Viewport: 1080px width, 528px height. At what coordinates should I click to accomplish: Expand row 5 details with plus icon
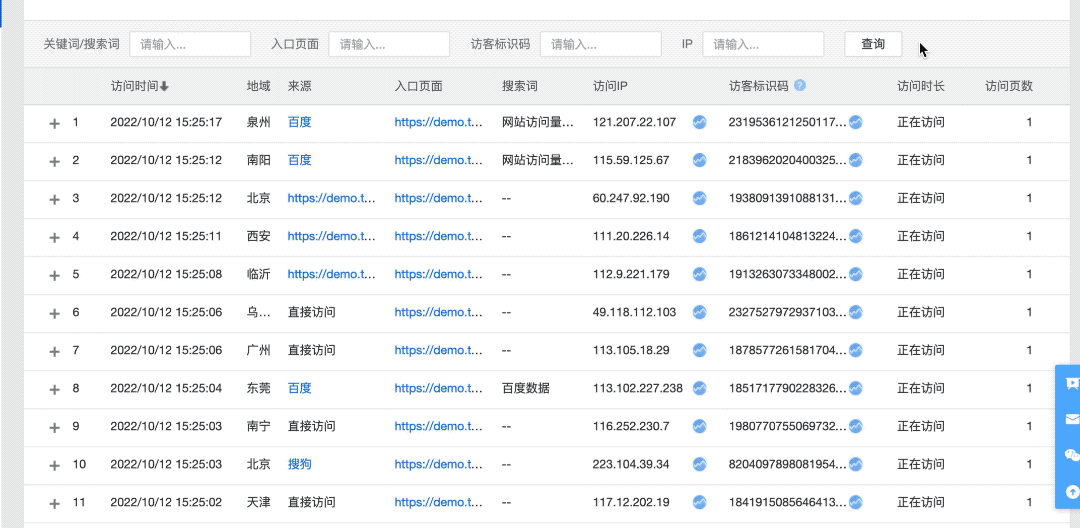coord(55,275)
